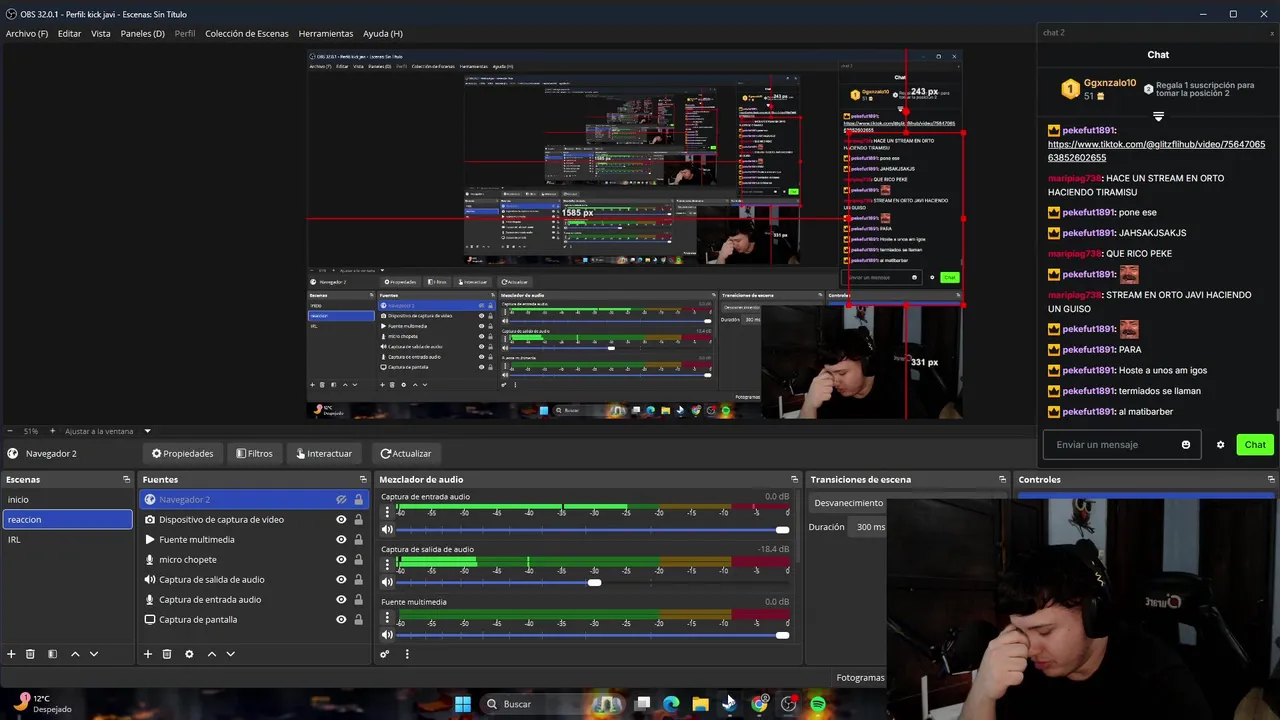Open options dots for Captura de entrada audio

coord(388,513)
